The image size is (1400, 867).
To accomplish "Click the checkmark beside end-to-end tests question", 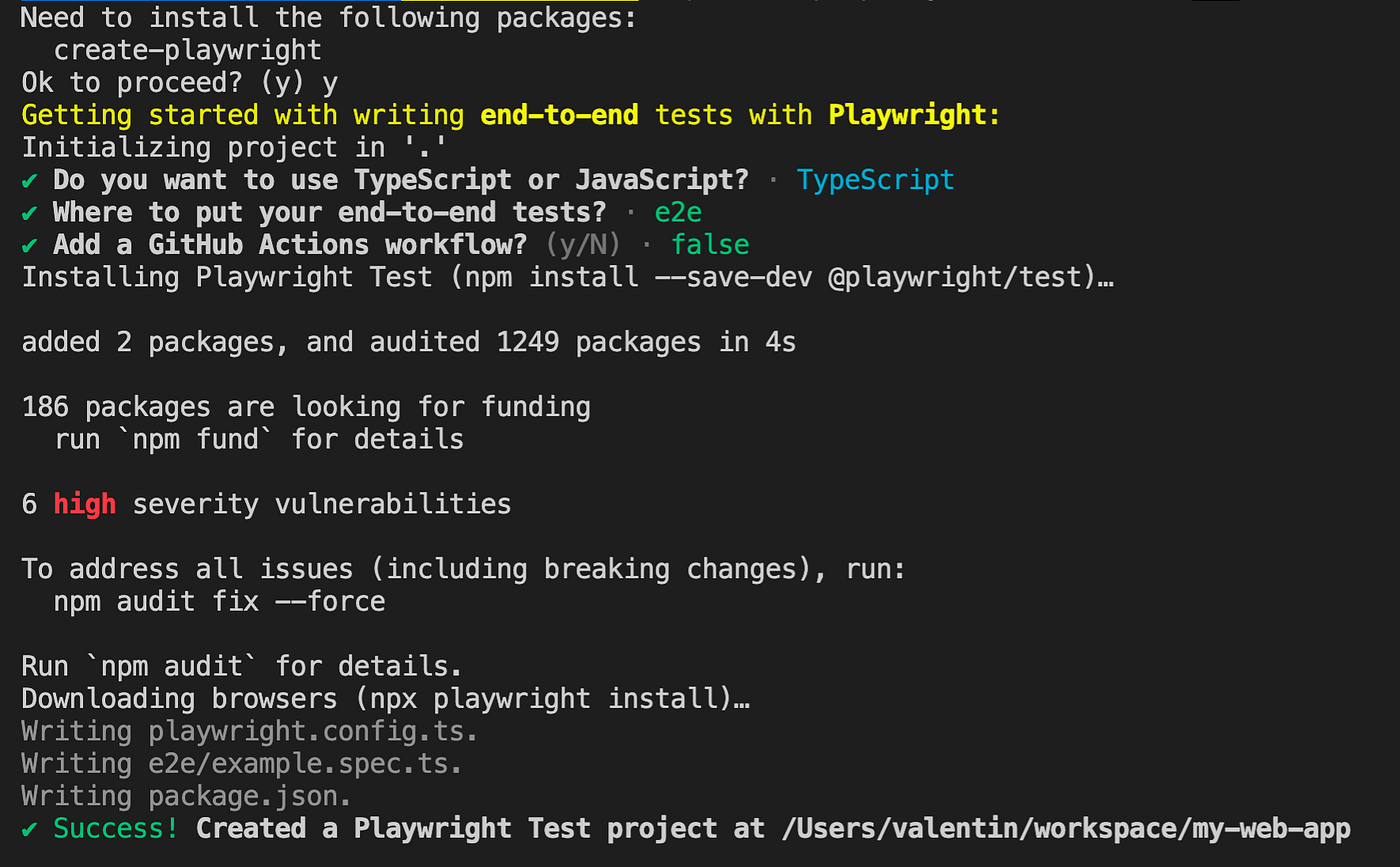I will [30, 213].
